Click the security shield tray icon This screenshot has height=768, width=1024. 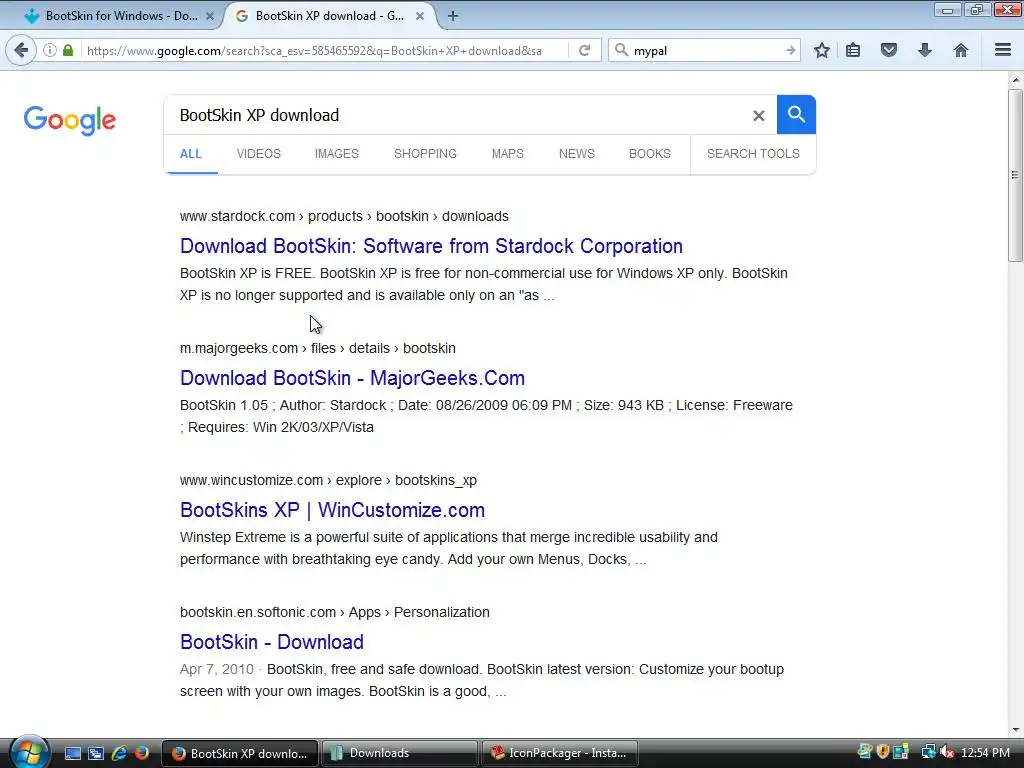click(882, 752)
